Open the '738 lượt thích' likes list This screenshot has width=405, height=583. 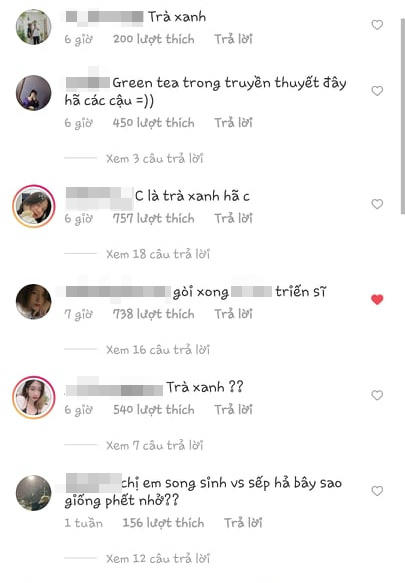[x=154, y=314]
